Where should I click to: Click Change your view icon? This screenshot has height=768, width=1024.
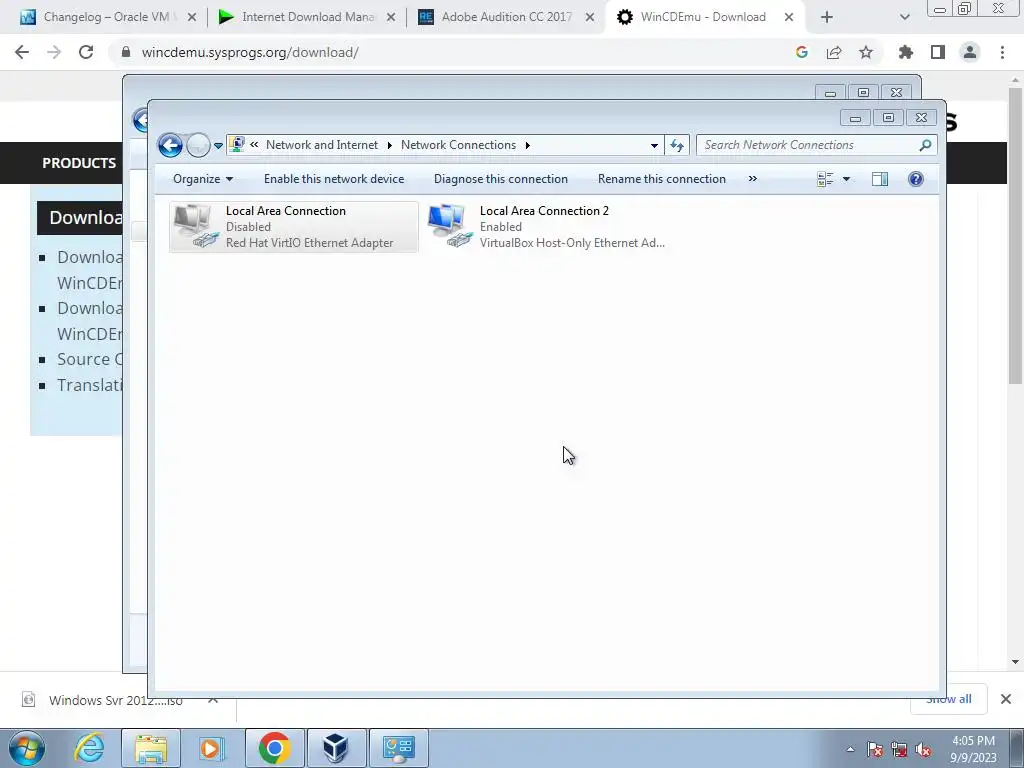825,179
